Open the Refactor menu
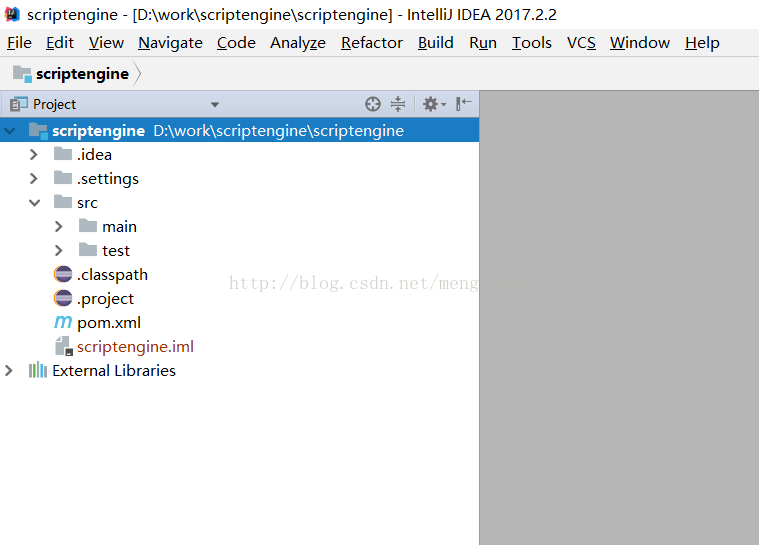 pyautogui.click(x=372, y=43)
